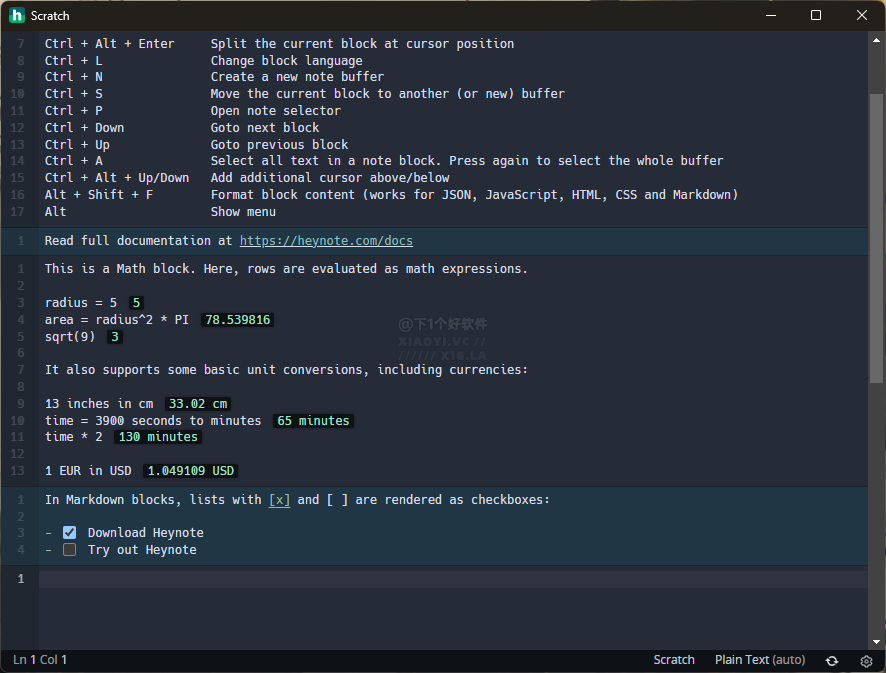Maximize the Scratch window
The height and width of the screenshot is (673, 886).
816,15
